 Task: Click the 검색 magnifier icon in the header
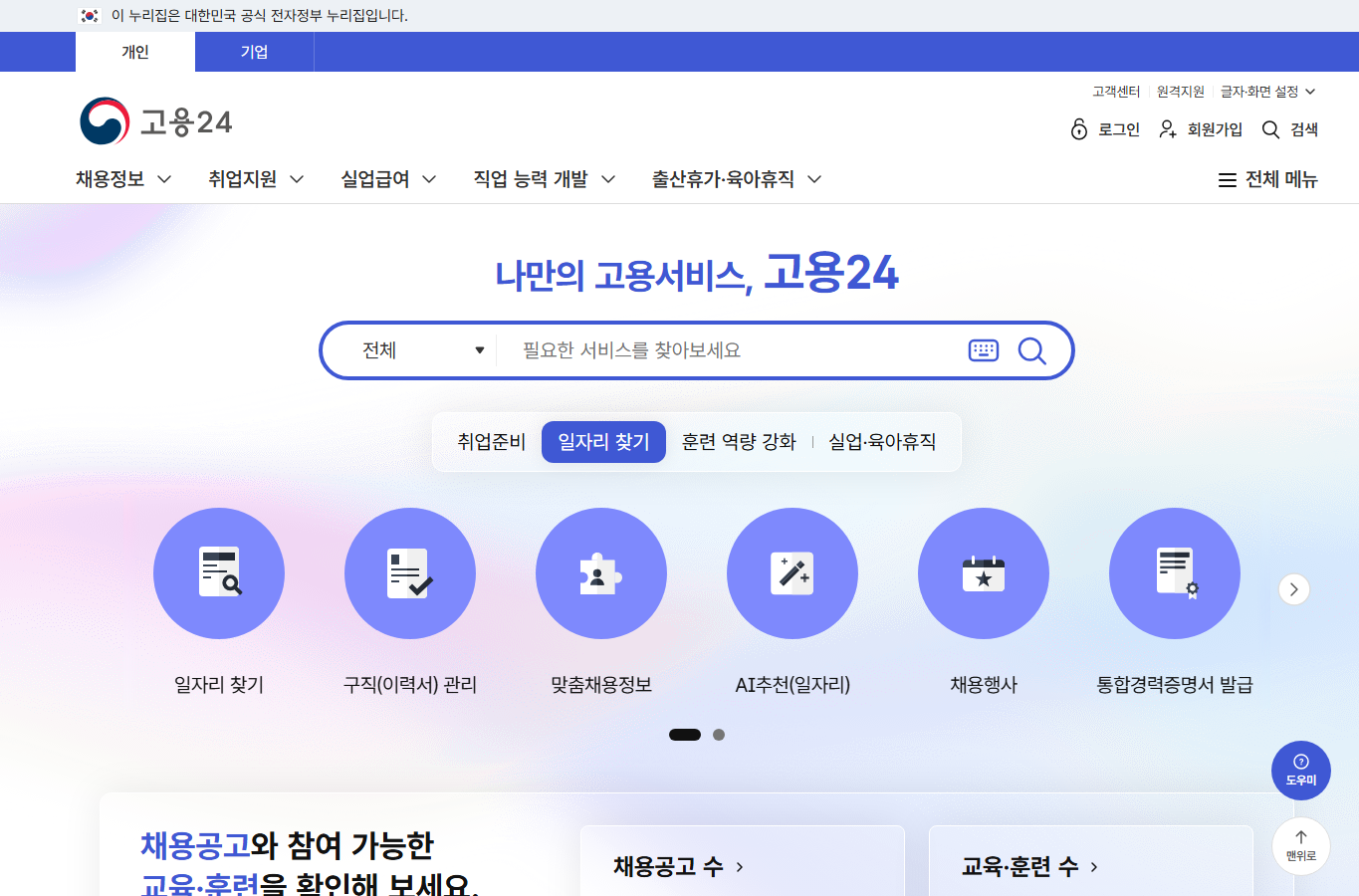tap(1270, 129)
